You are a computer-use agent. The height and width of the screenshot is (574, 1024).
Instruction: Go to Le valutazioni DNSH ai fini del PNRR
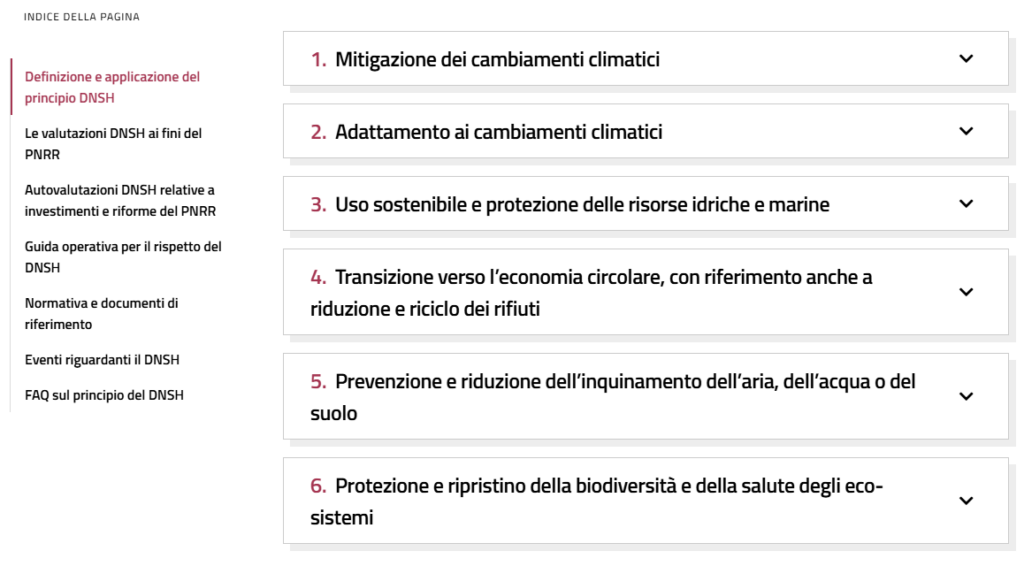click(113, 143)
